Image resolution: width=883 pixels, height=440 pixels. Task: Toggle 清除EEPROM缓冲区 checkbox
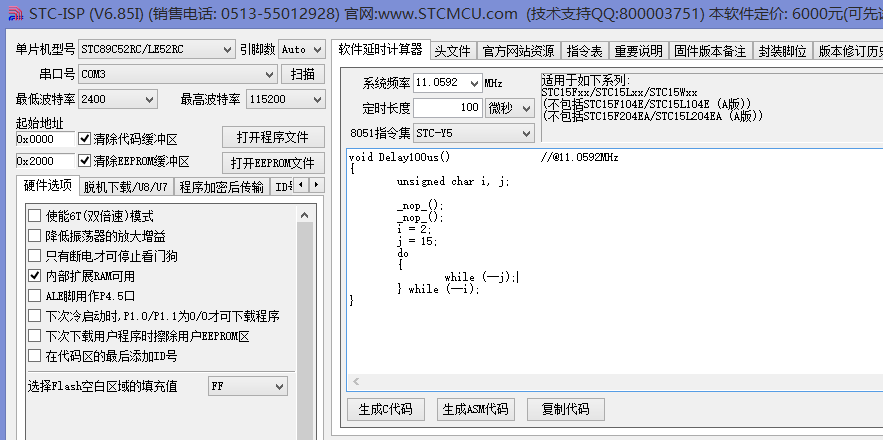click(84, 161)
